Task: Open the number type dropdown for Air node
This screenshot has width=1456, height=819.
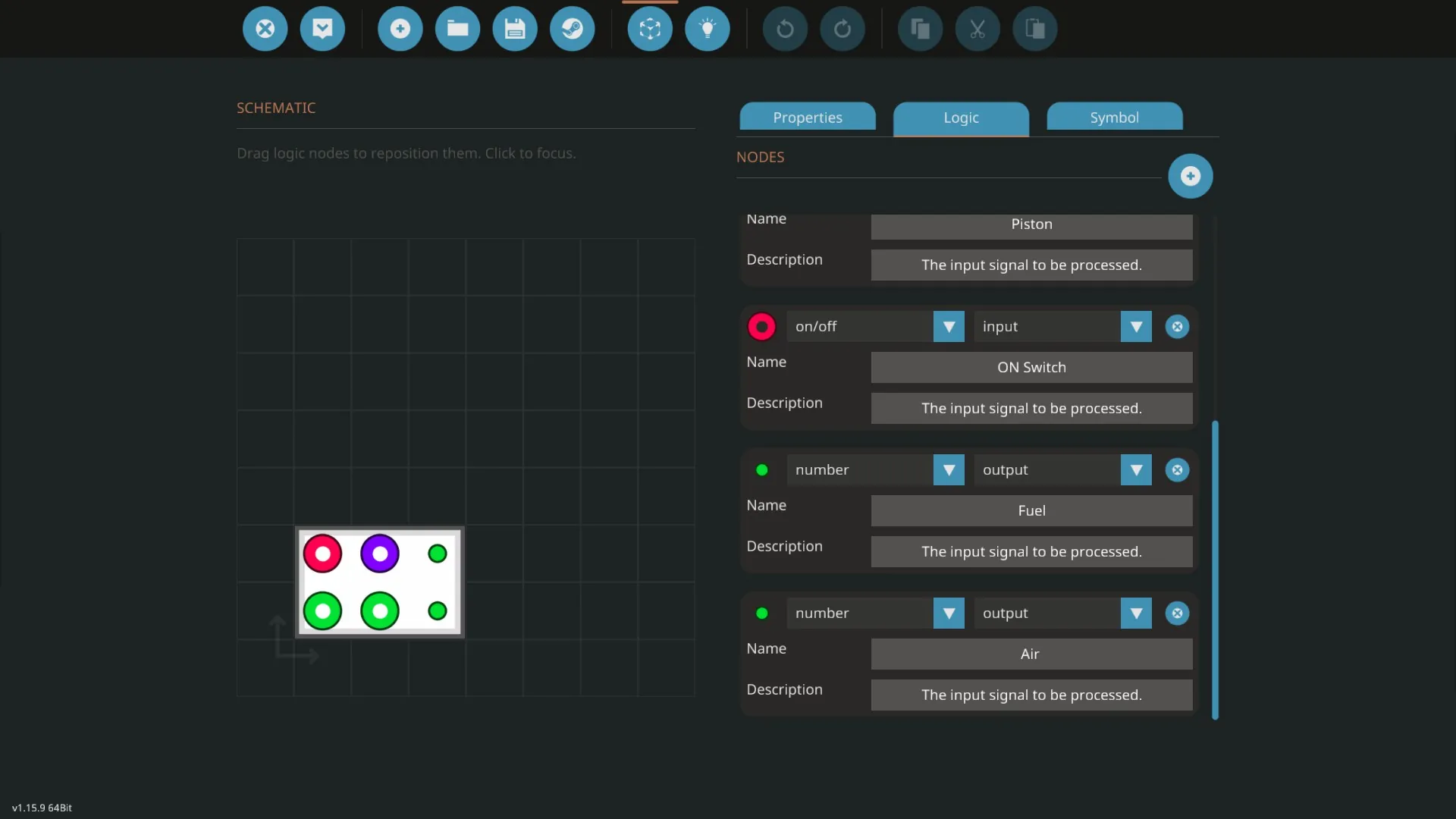Action: 948,613
